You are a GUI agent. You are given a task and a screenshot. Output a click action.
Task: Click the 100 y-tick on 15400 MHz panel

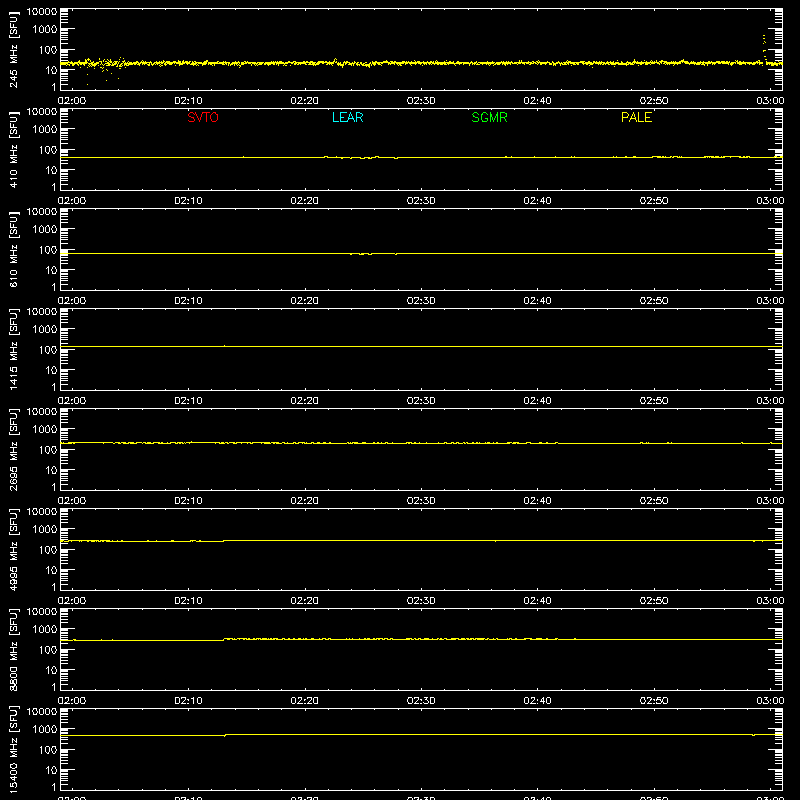(48, 750)
